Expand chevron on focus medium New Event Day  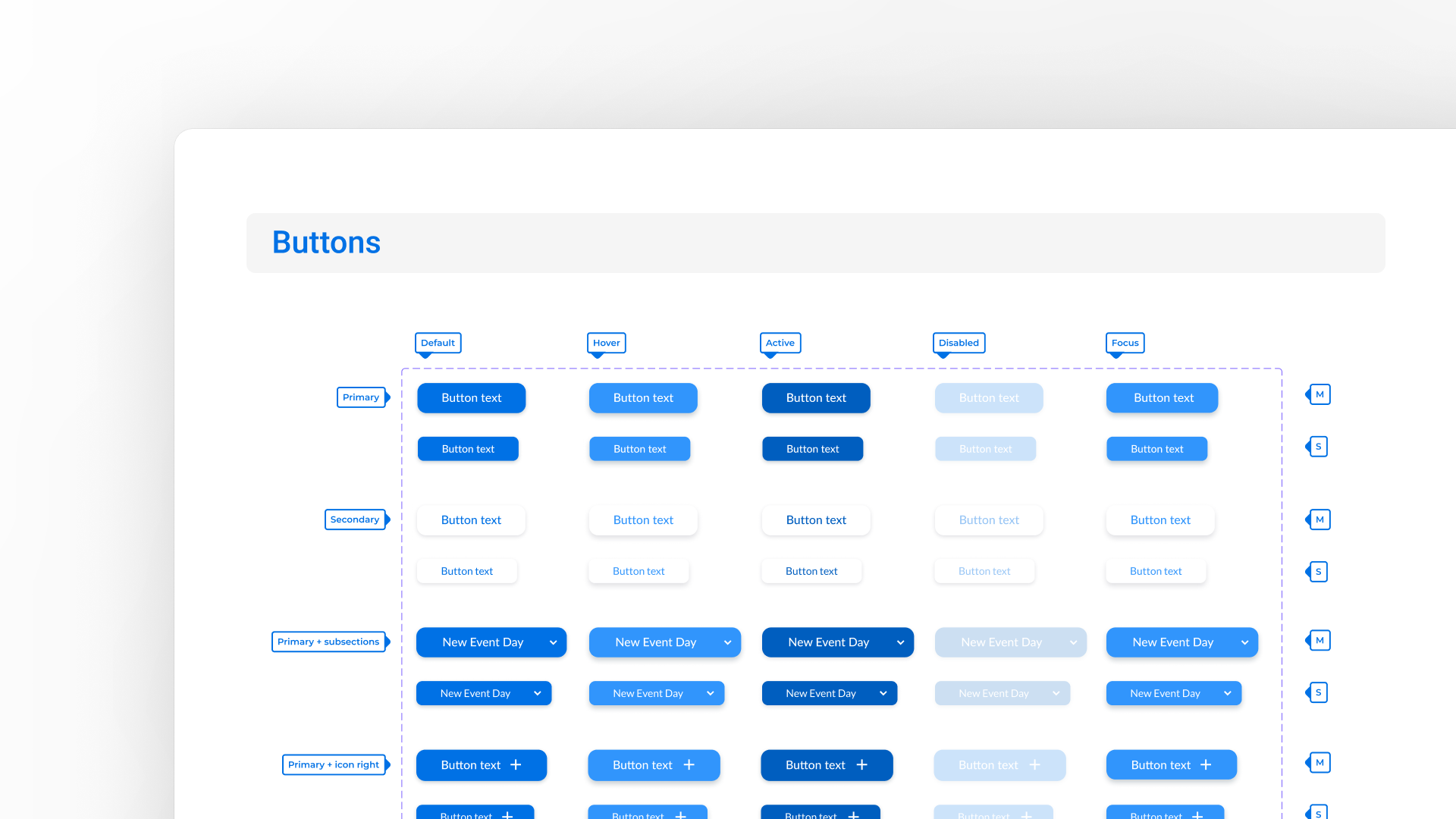(1244, 643)
